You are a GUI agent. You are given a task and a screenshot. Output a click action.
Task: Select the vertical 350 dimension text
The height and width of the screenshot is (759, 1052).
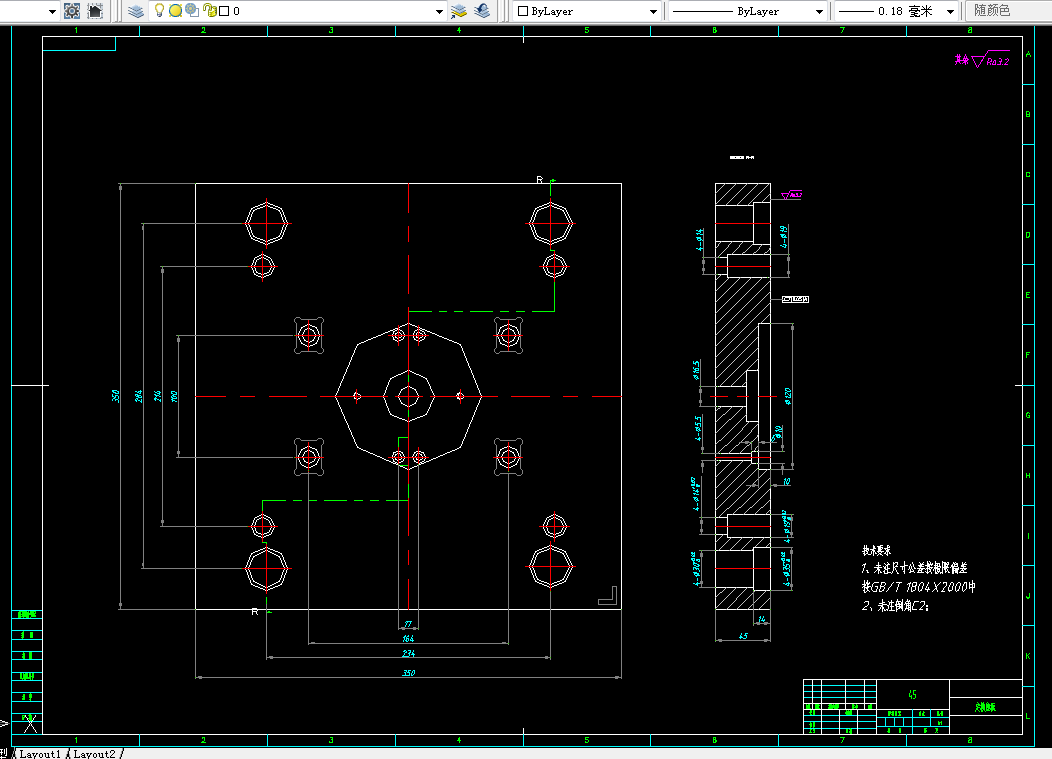(115, 396)
